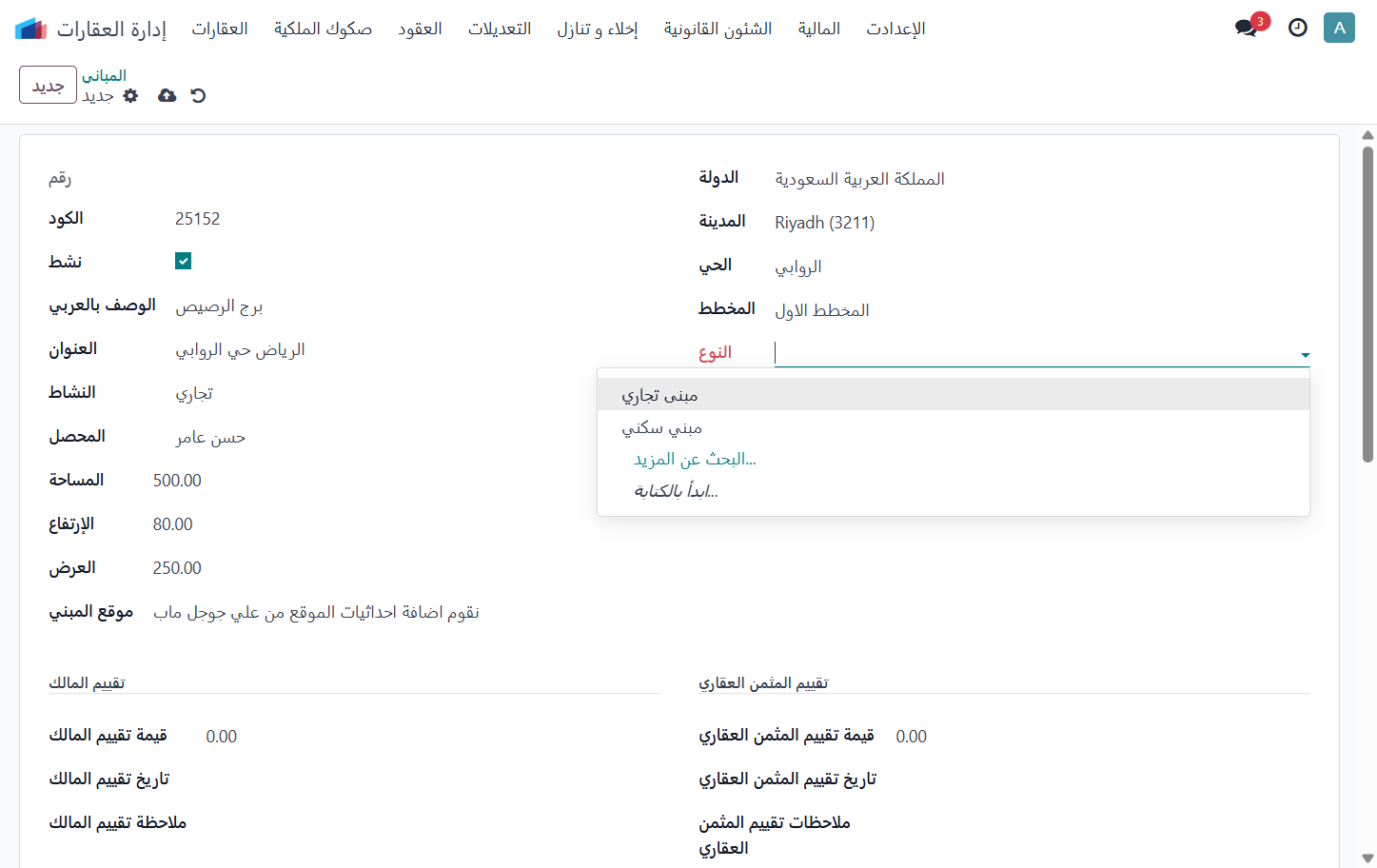Edit the الوصف بالعربي field برج الرصيص
The width and height of the screenshot is (1377, 868).
coord(219,306)
